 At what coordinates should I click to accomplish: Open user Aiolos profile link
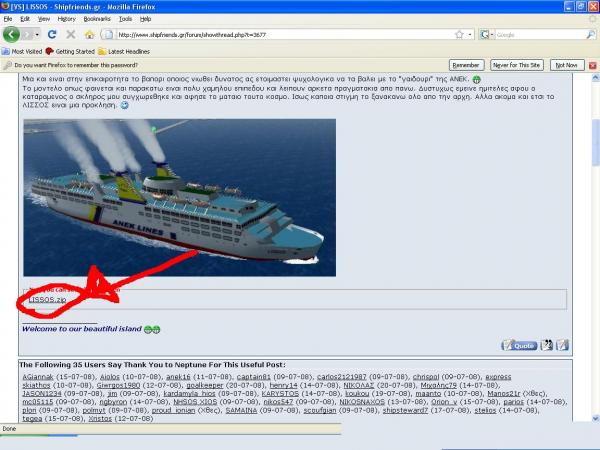110,377
